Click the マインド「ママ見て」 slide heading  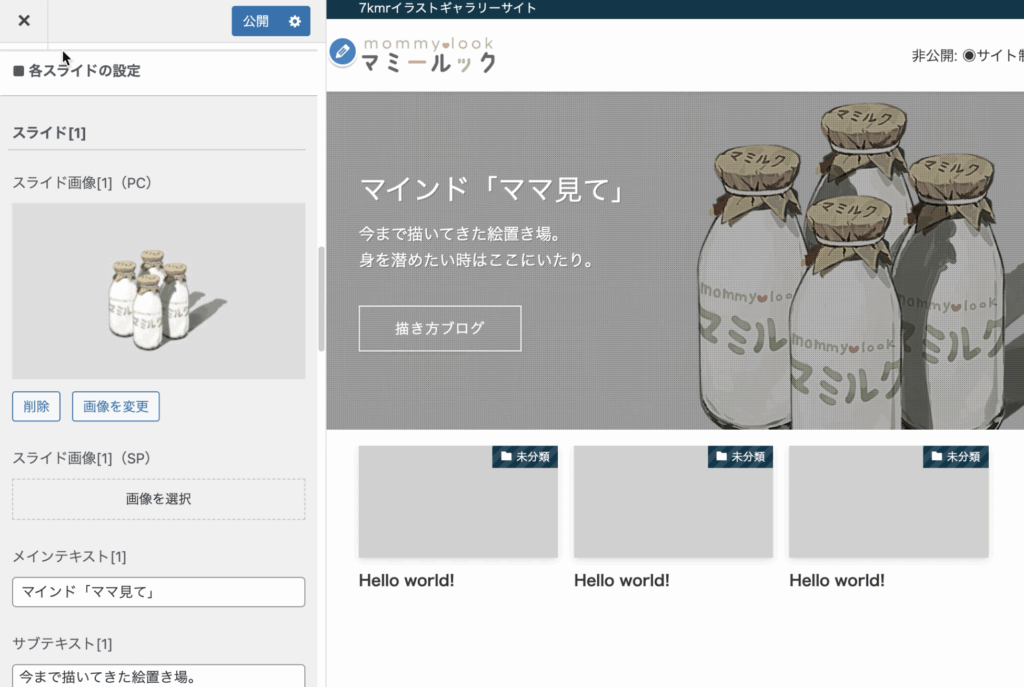click(491, 189)
